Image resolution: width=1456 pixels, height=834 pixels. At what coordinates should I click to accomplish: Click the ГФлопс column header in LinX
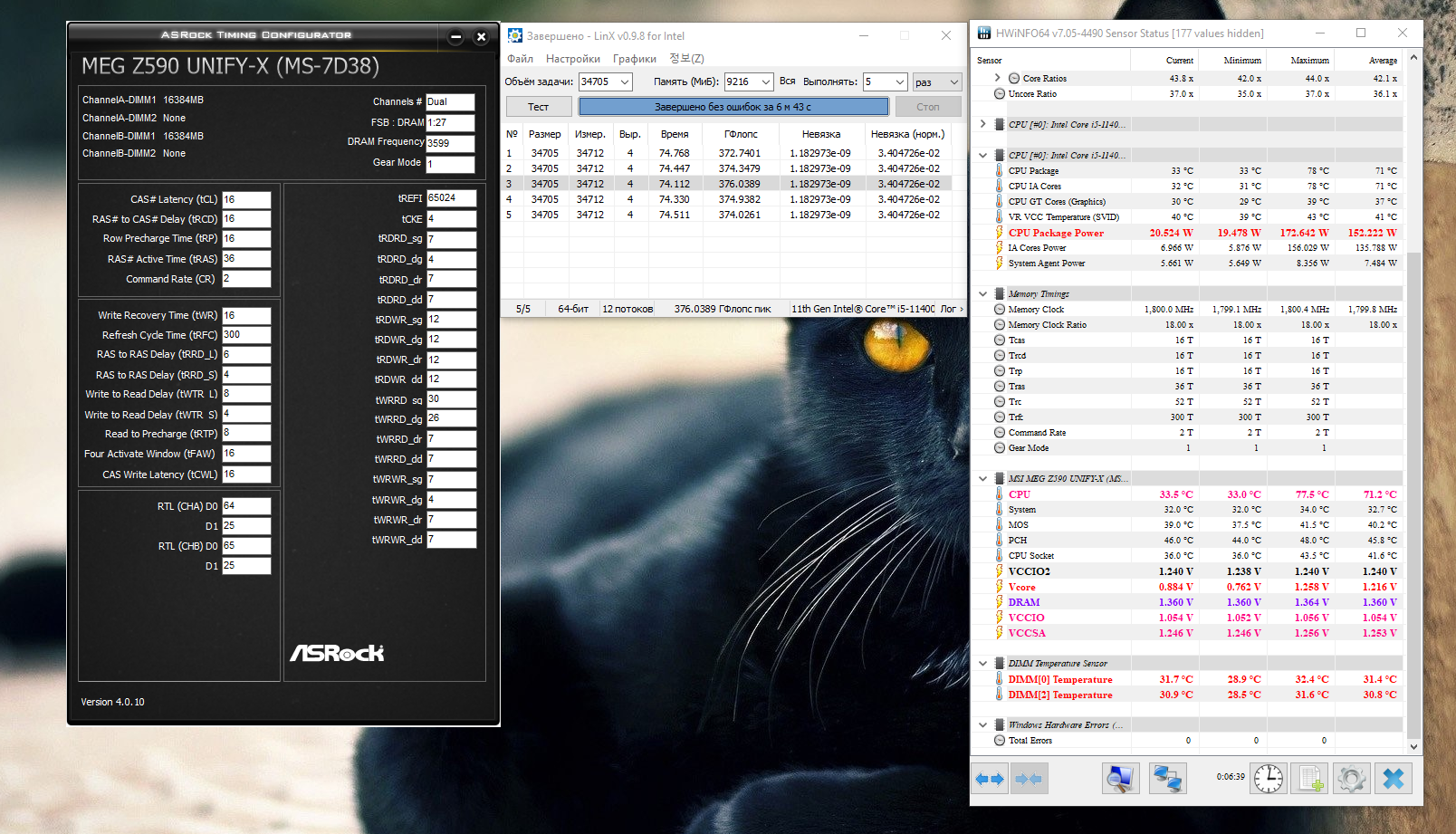741,134
